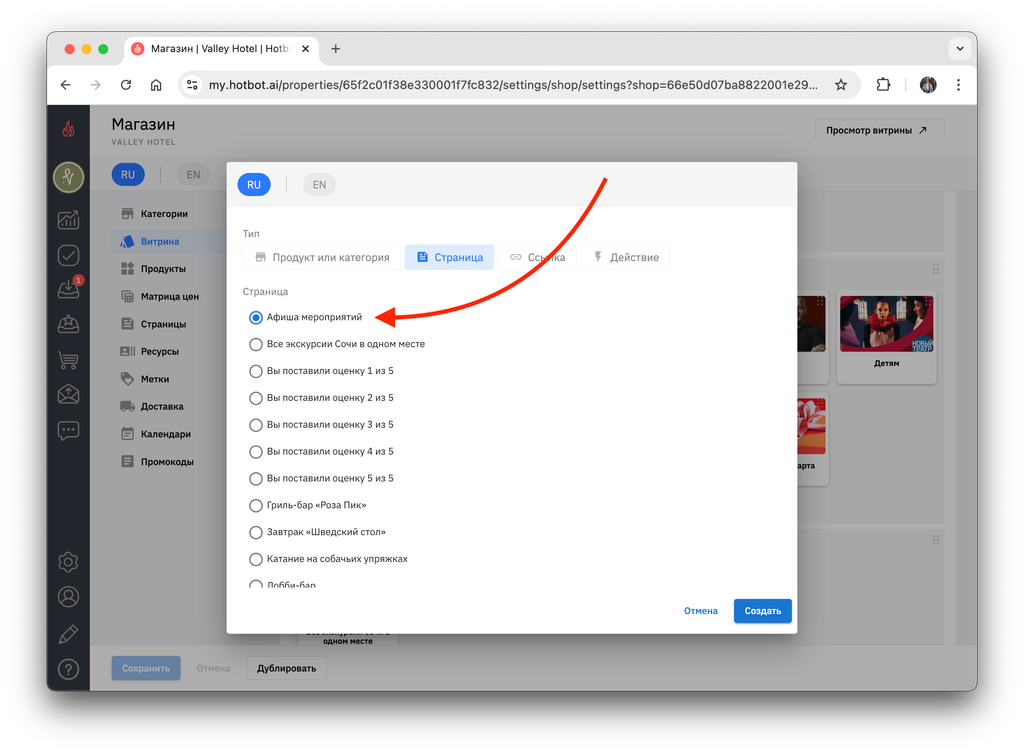Open the checkmark tasks icon in the sidebar
1024x753 pixels.
coord(68,255)
